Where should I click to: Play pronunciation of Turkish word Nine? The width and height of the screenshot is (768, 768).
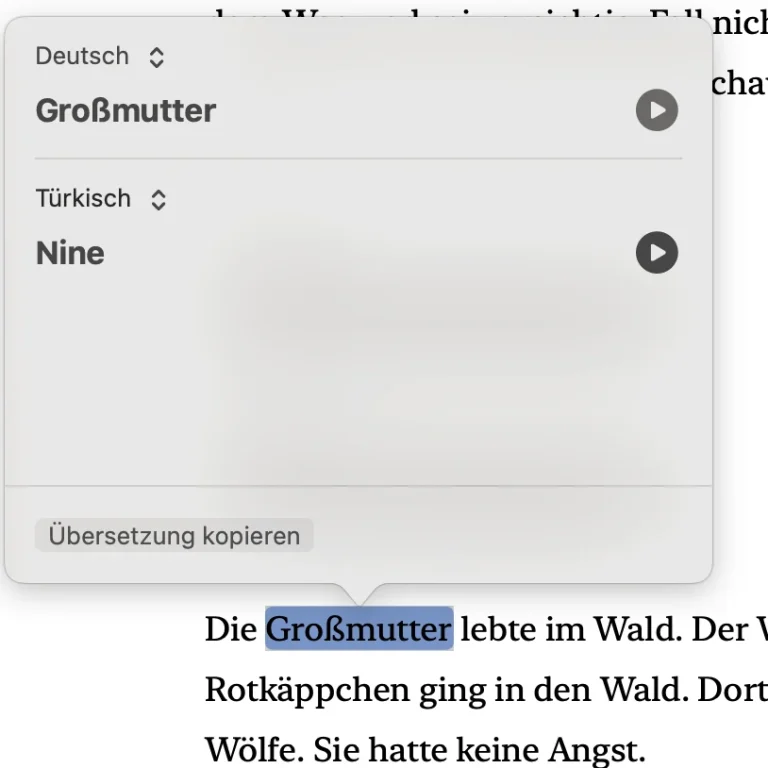tap(656, 252)
